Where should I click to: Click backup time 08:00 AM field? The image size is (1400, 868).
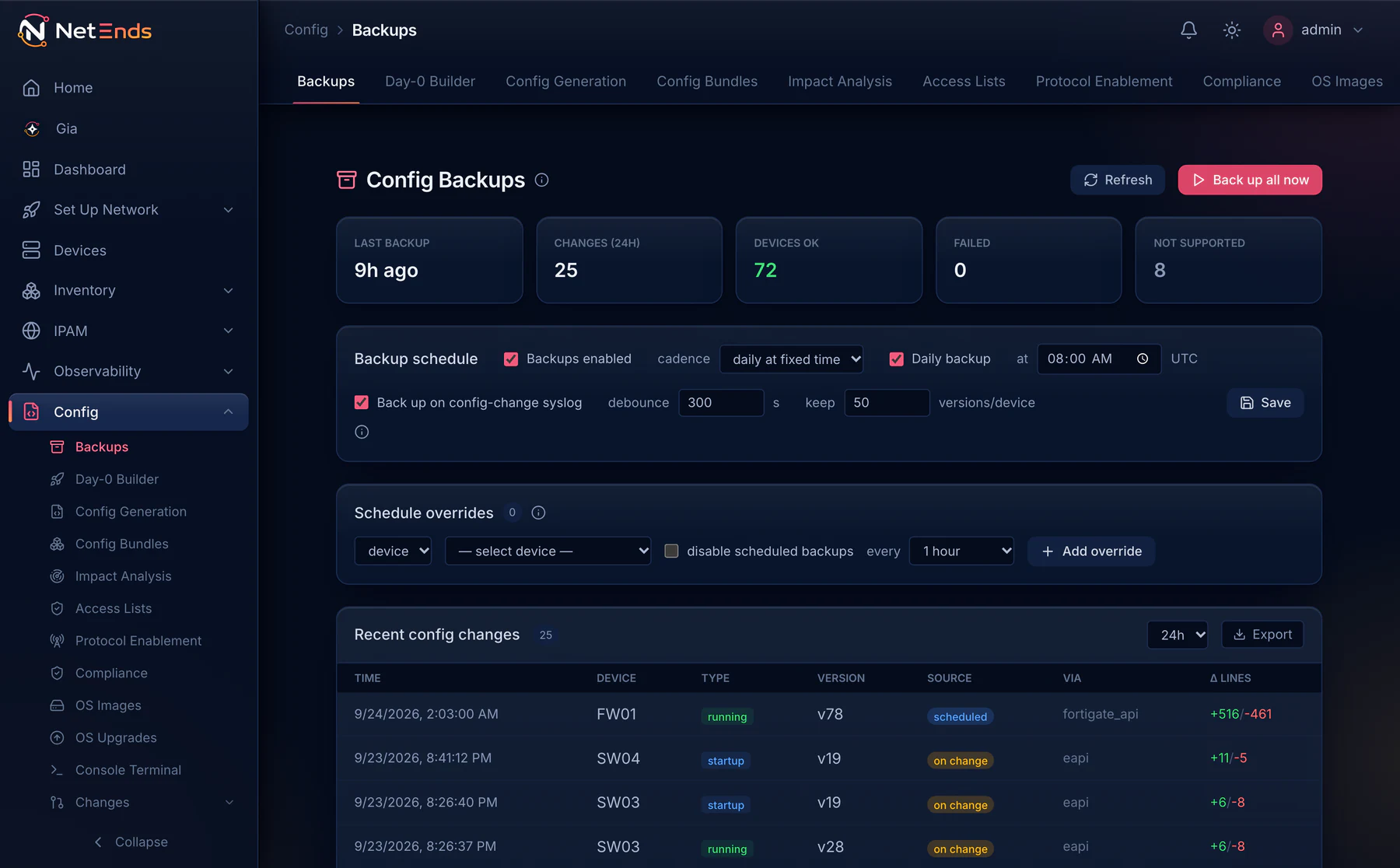1099,359
